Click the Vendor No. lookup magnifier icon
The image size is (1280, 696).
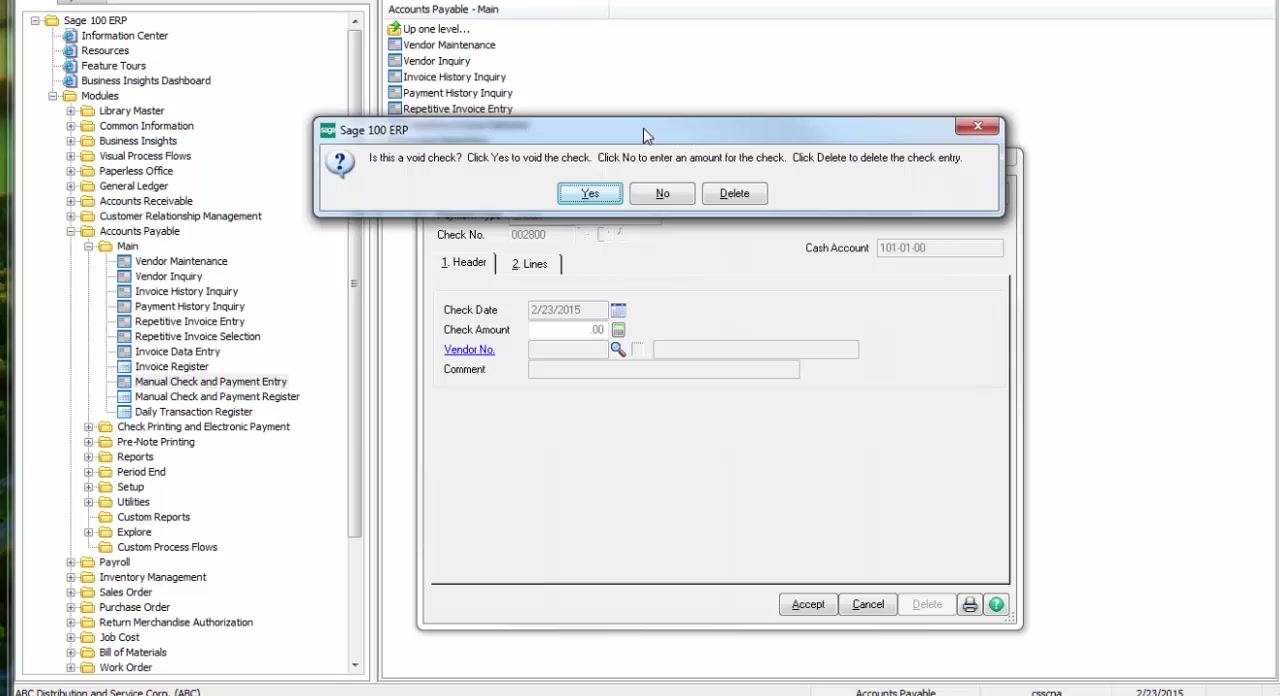pyautogui.click(x=618, y=350)
